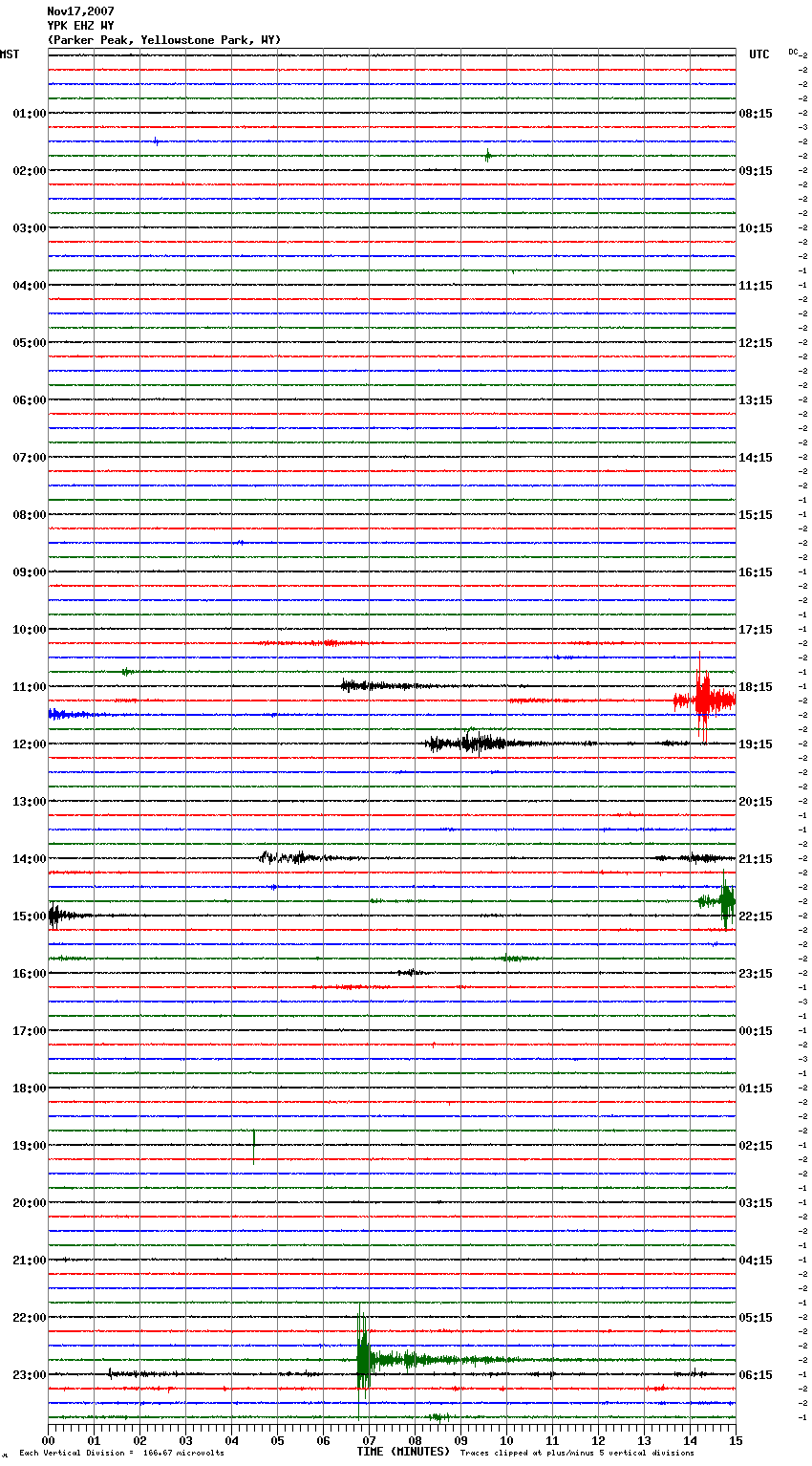Click the 19:15 UTC time label
Viewport: 812px width, 1466px height.
click(756, 744)
